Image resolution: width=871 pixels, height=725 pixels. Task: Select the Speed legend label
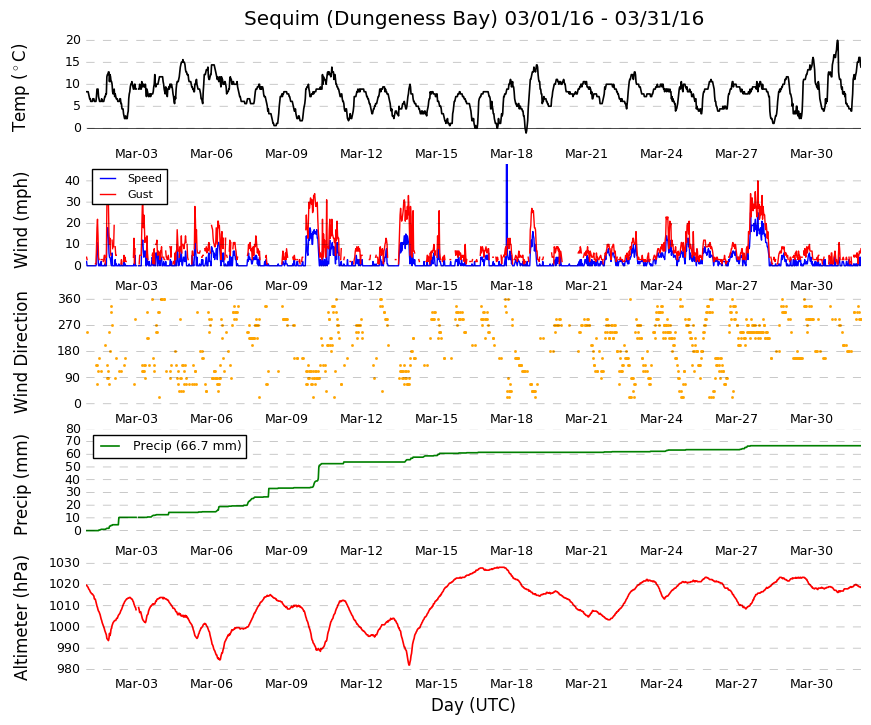click(144, 178)
